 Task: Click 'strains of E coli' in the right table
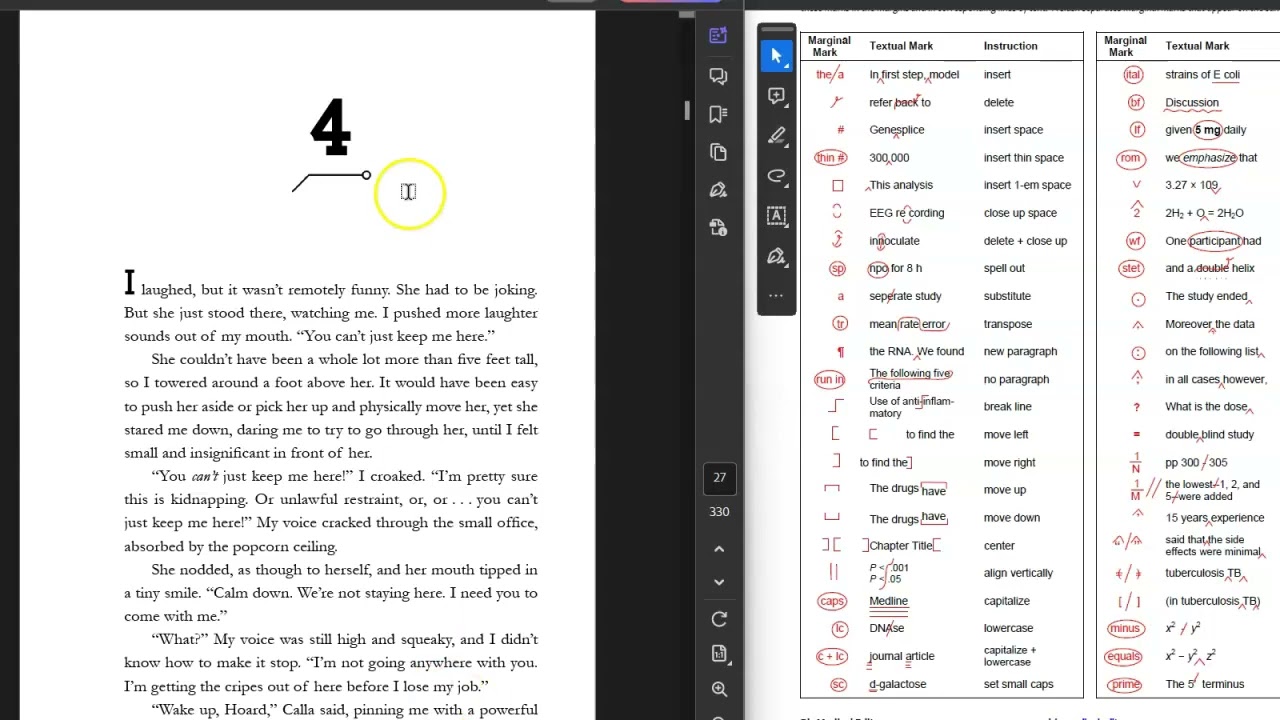point(1202,75)
